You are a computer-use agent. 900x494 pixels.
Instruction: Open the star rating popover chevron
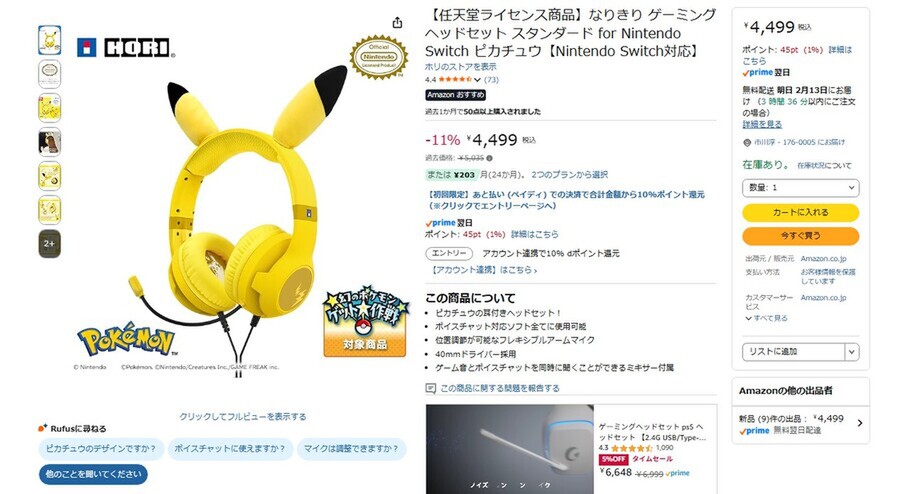pyautogui.click(x=477, y=80)
